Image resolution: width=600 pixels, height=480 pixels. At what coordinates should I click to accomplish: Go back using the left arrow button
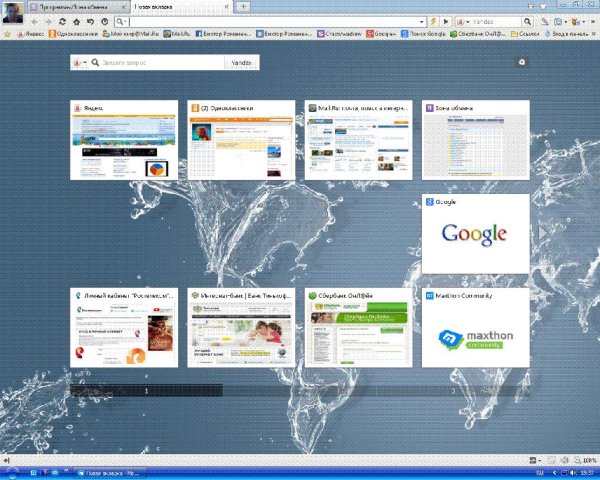coord(34,22)
